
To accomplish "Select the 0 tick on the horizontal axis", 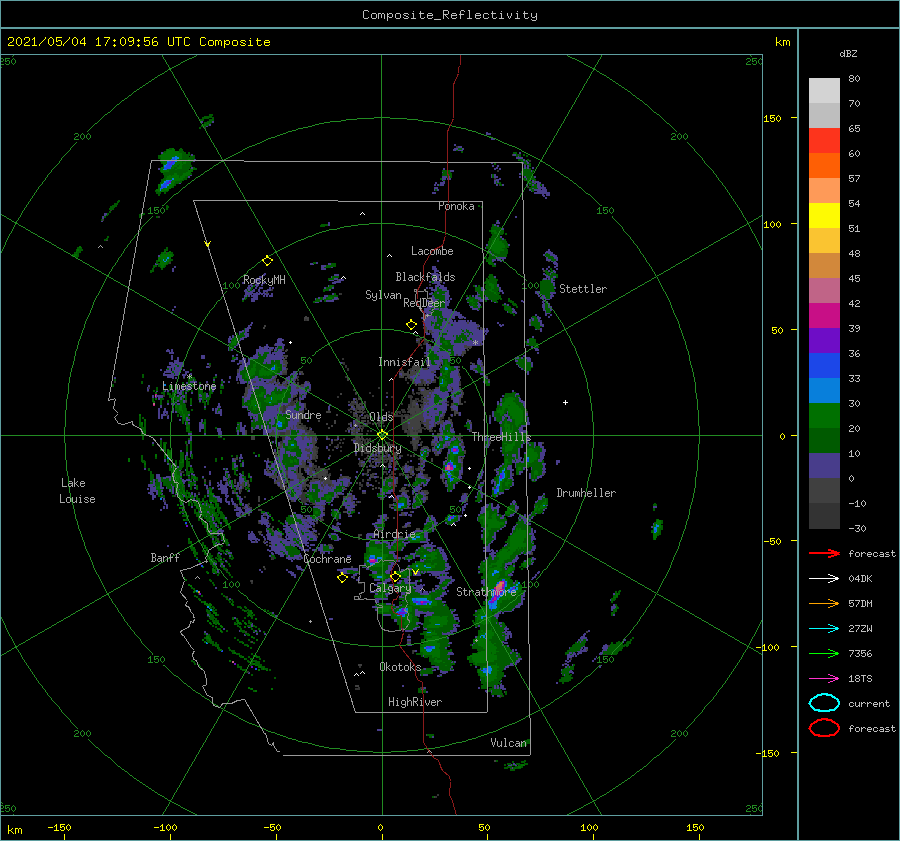I will pyautogui.click(x=380, y=827).
